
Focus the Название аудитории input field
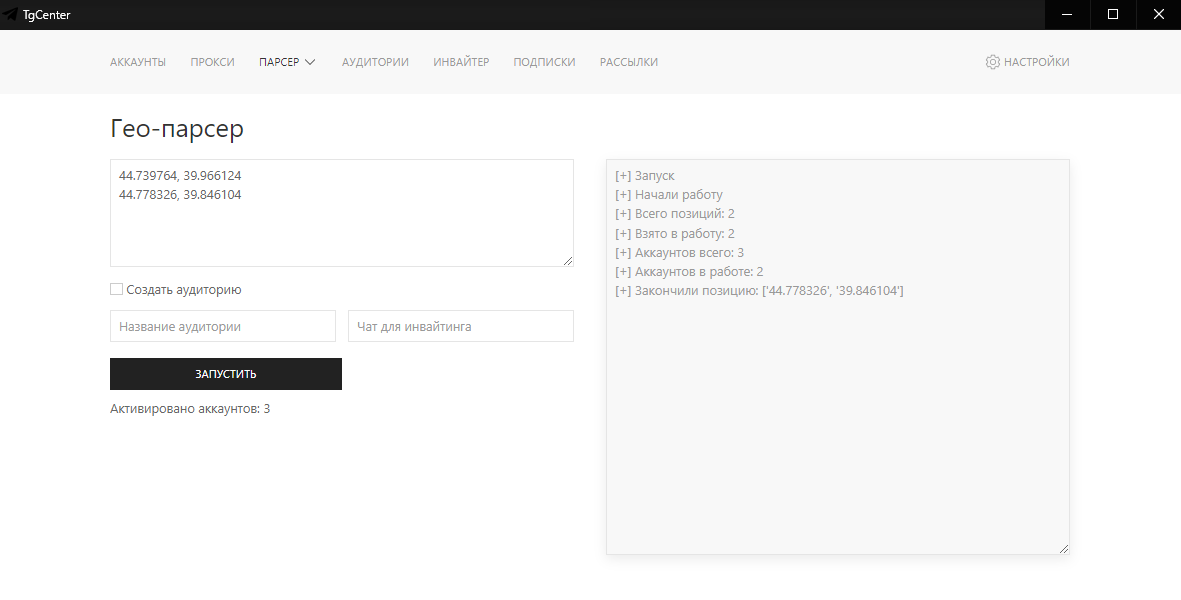coord(223,326)
